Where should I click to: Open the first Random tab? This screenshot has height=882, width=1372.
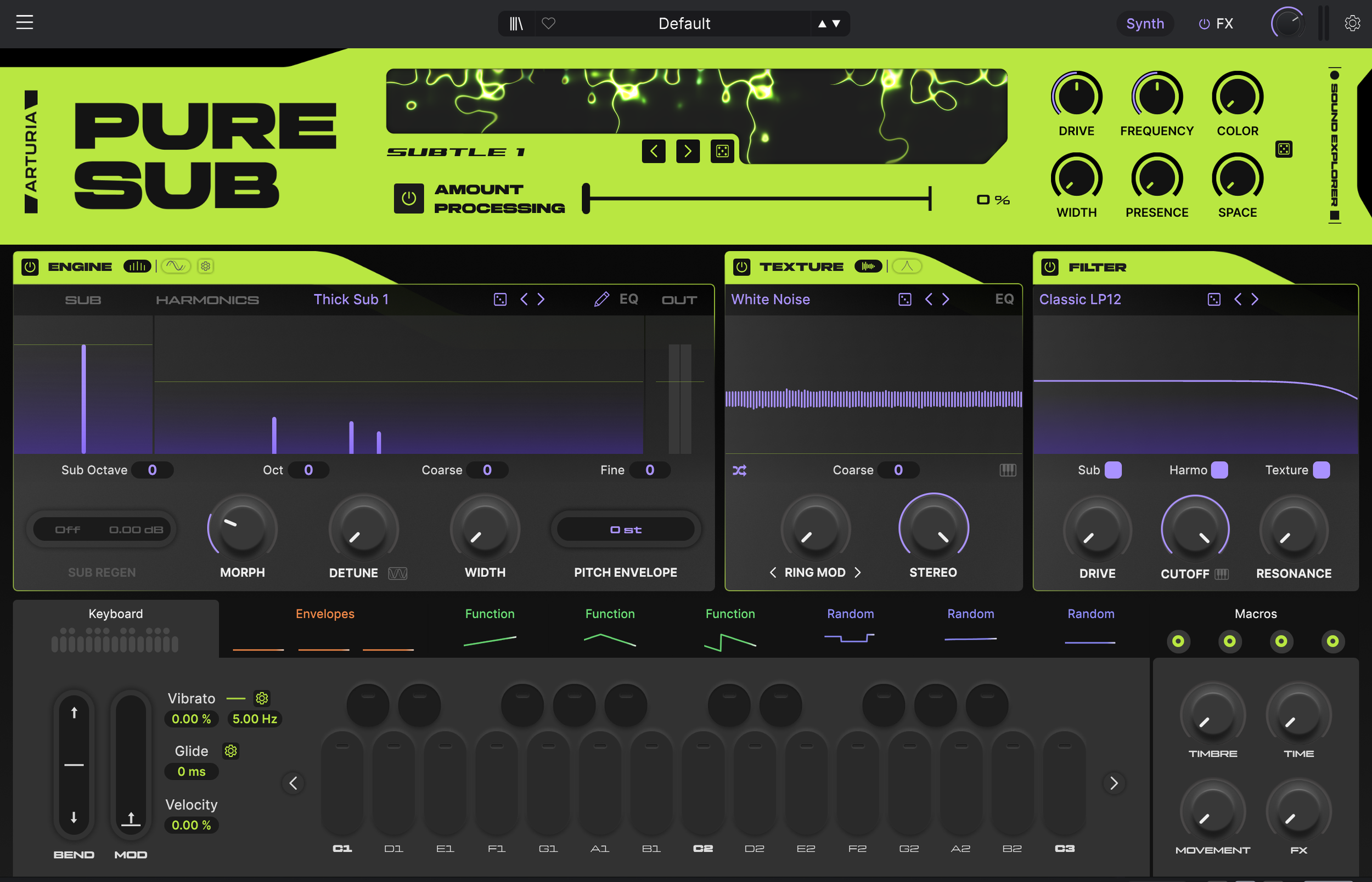850,628
